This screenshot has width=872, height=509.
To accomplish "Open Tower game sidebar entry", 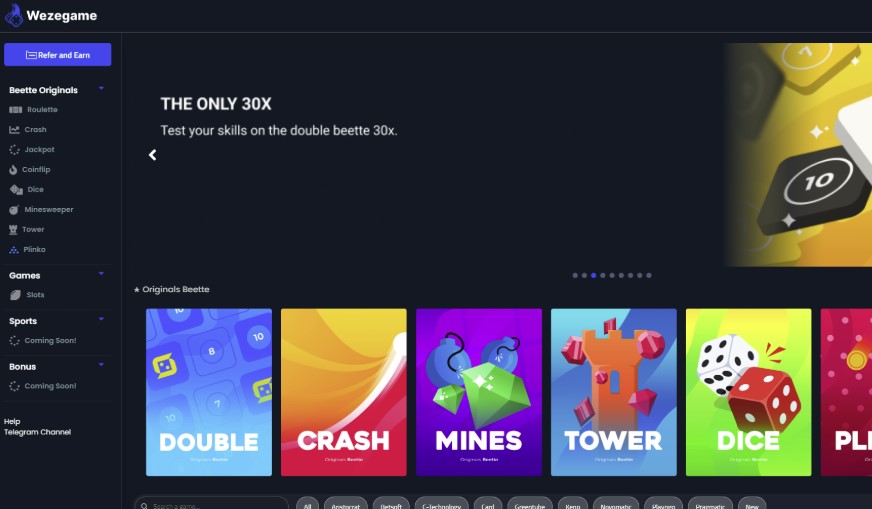I will click(26, 230).
